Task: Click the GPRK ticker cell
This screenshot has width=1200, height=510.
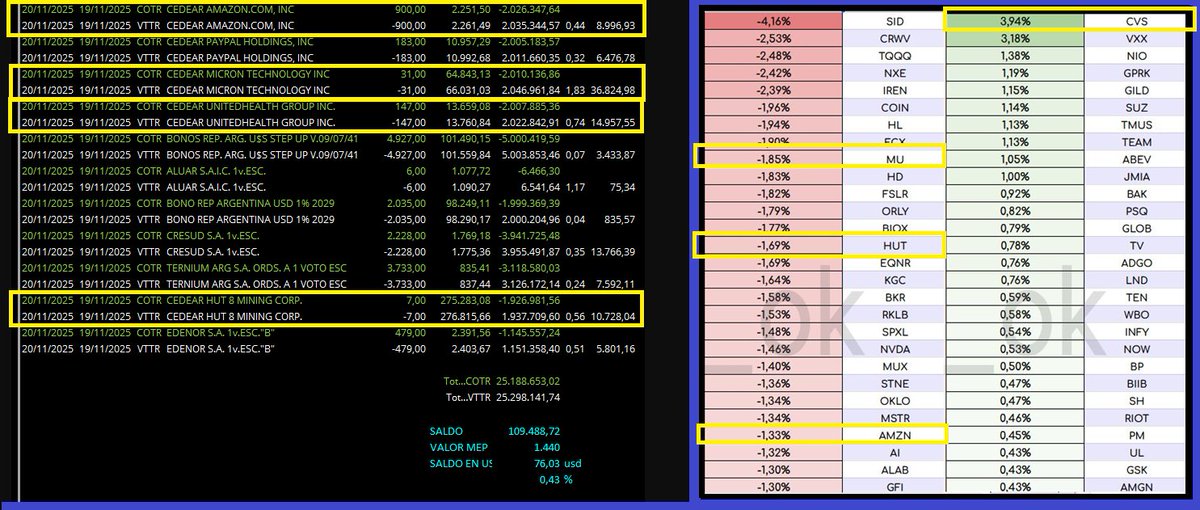Action: coord(1136,72)
